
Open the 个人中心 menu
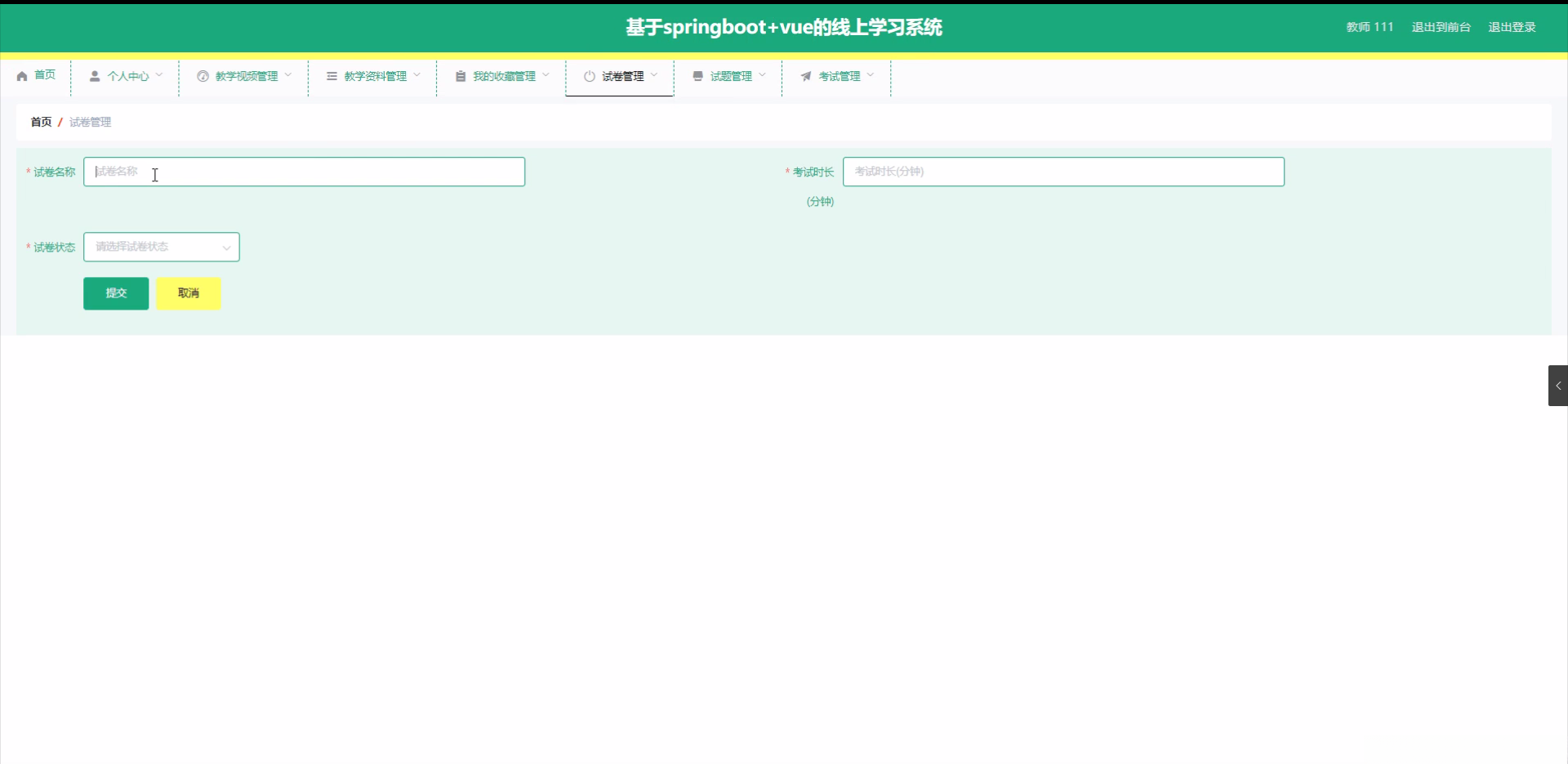[x=126, y=76]
